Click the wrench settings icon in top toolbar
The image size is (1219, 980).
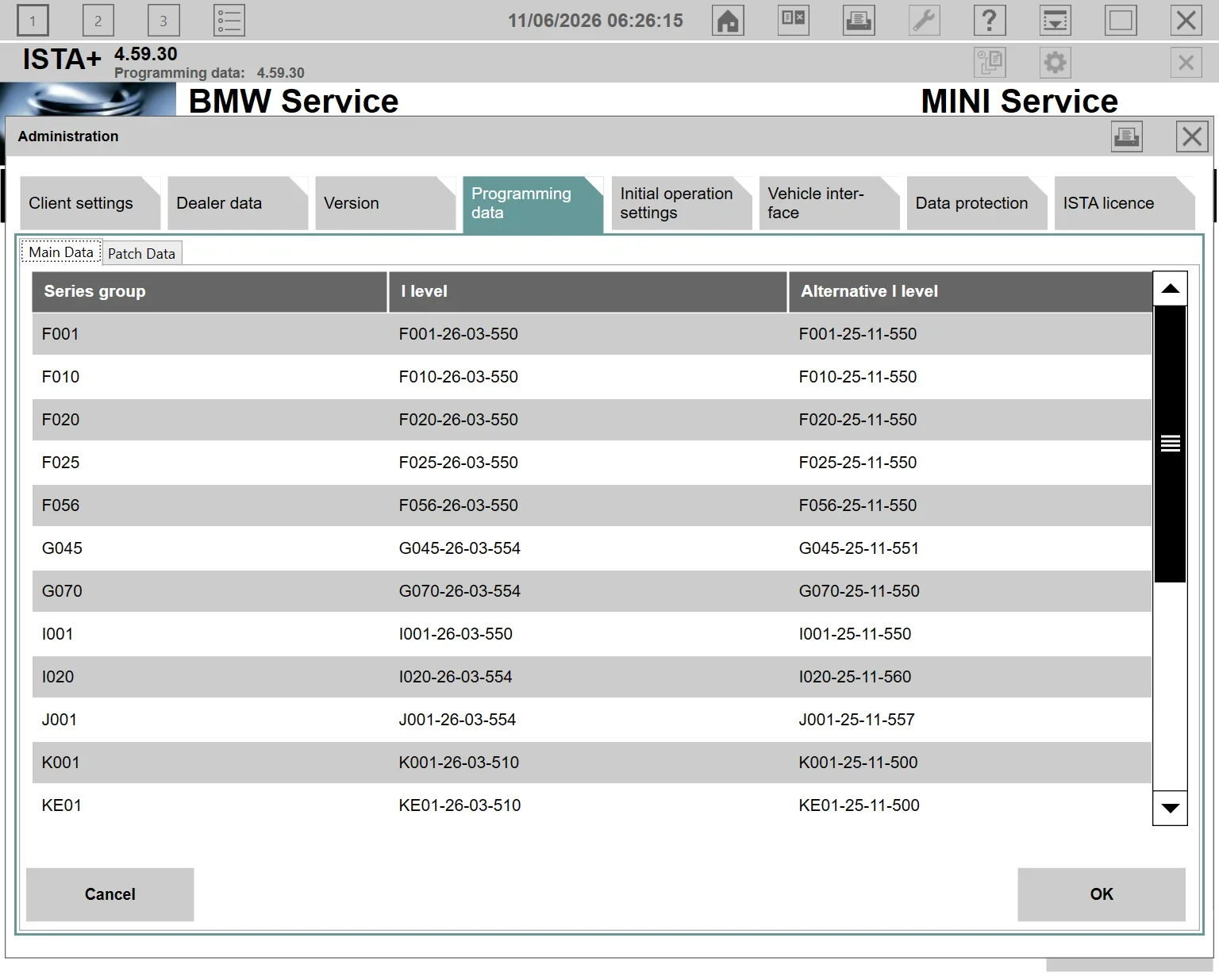(x=924, y=20)
